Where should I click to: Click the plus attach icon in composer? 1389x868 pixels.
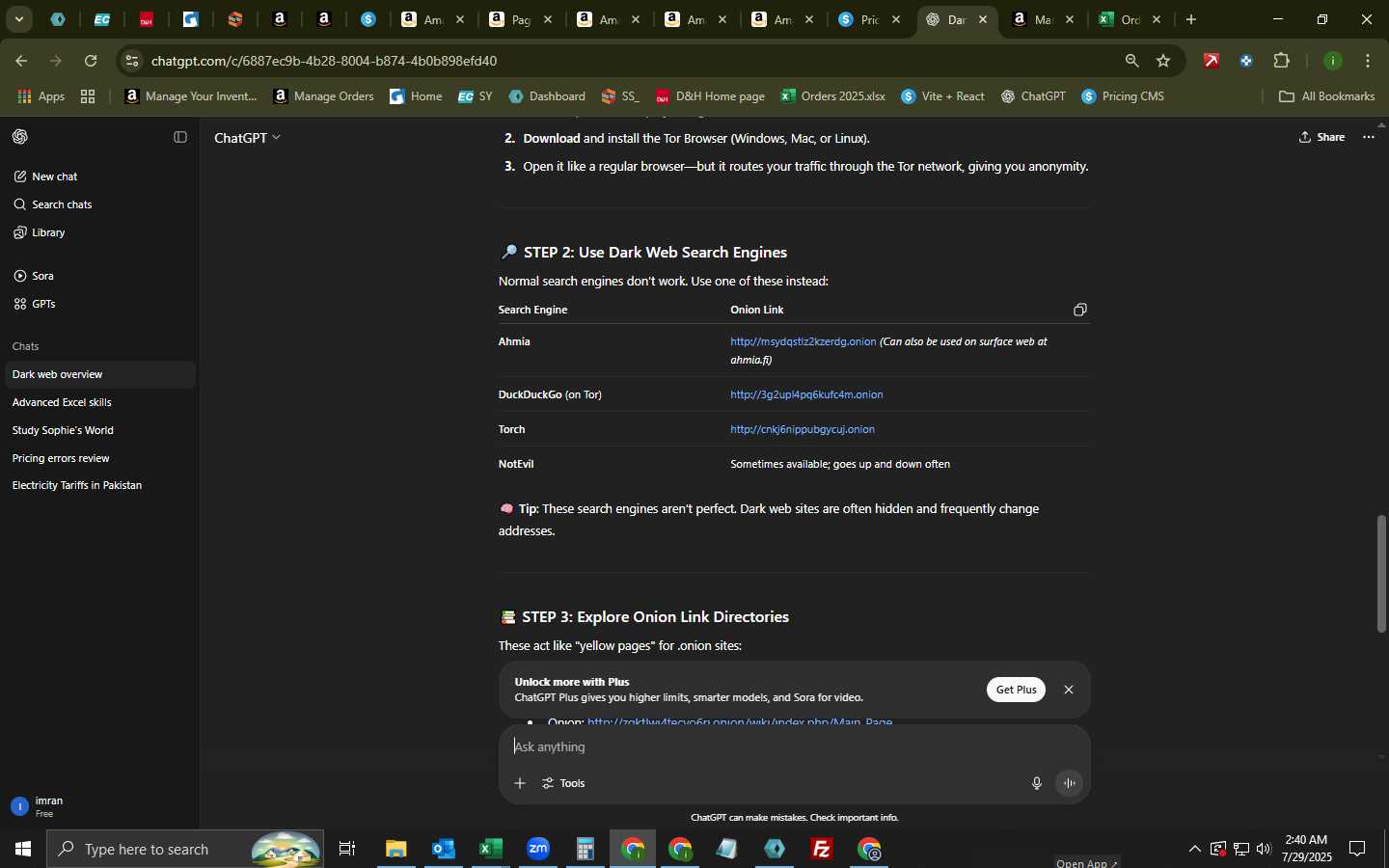coord(520,783)
